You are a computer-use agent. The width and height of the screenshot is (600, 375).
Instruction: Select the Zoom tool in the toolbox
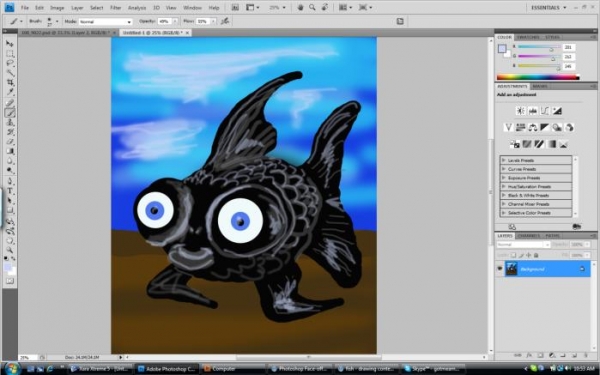10,250
